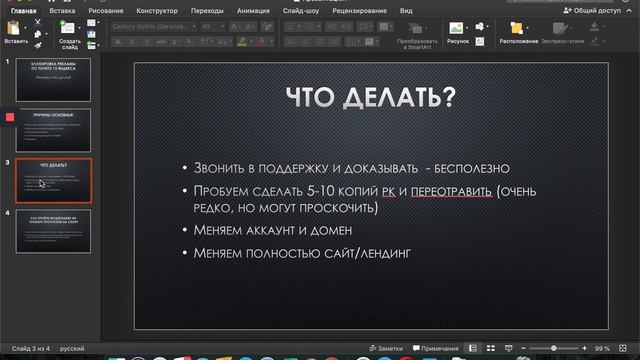640x360 pixels.
Task: Click the reset slide icon
Action: [91, 34]
